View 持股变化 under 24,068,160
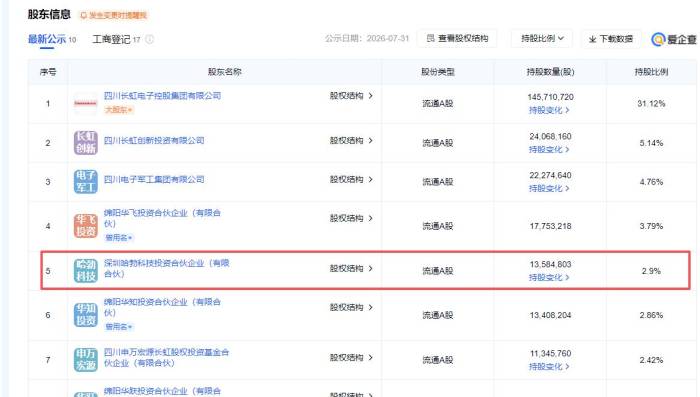This screenshot has width=700, height=397. click(549, 149)
